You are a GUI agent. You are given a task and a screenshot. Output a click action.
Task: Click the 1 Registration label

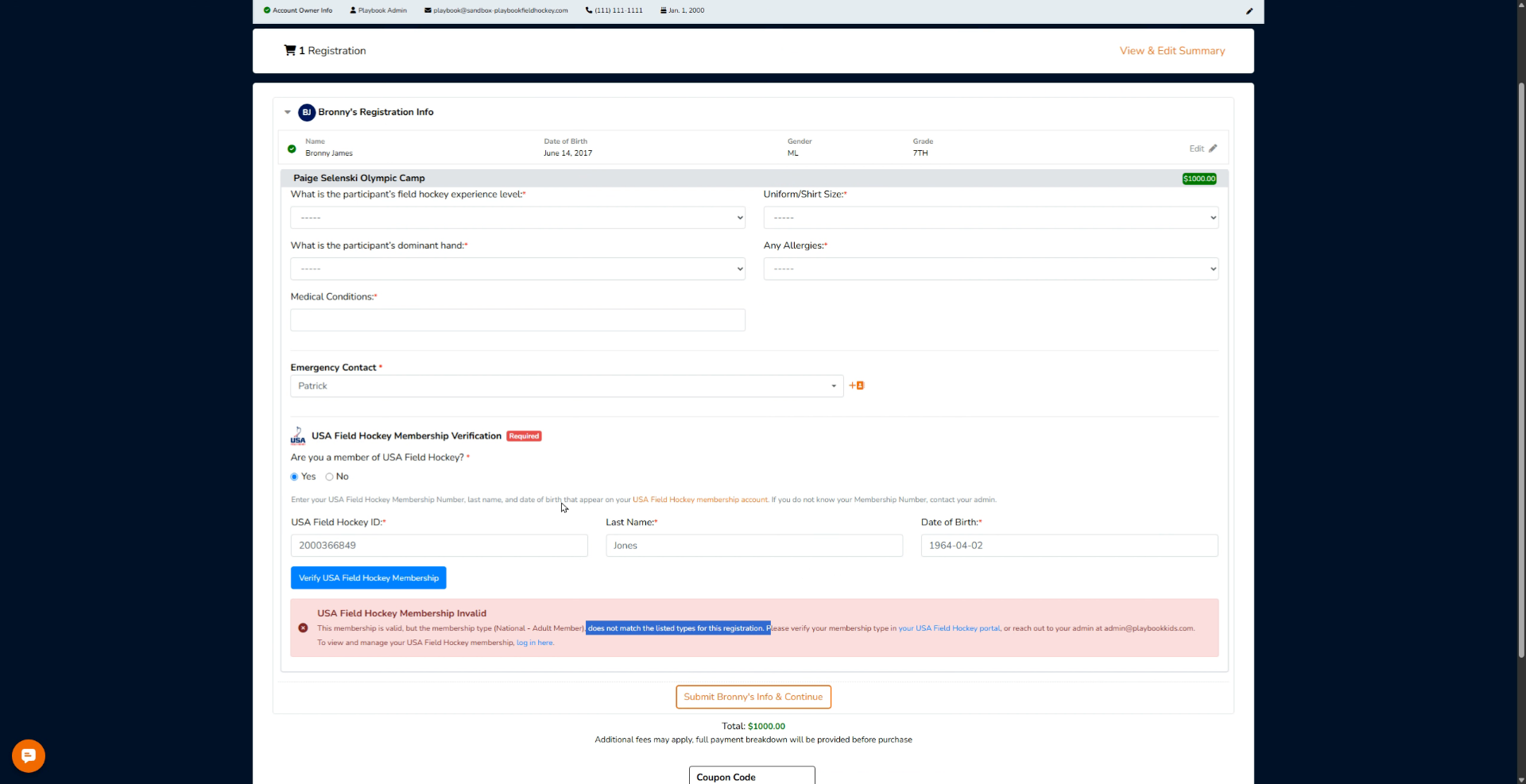pyautogui.click(x=332, y=51)
